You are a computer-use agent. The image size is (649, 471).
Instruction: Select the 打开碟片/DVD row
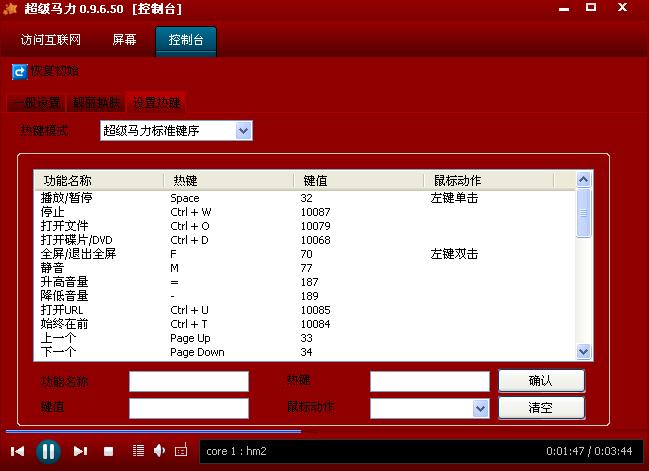coord(305,240)
